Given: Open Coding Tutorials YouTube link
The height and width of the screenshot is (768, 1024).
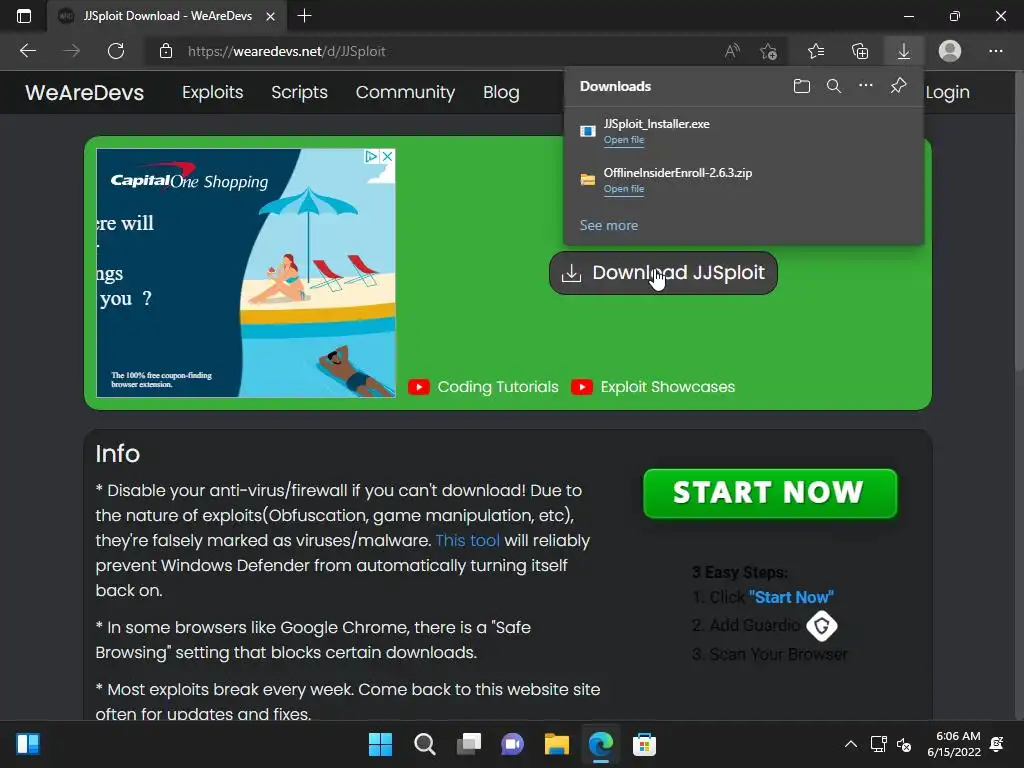Looking at the screenshot, I should pyautogui.click(x=483, y=387).
